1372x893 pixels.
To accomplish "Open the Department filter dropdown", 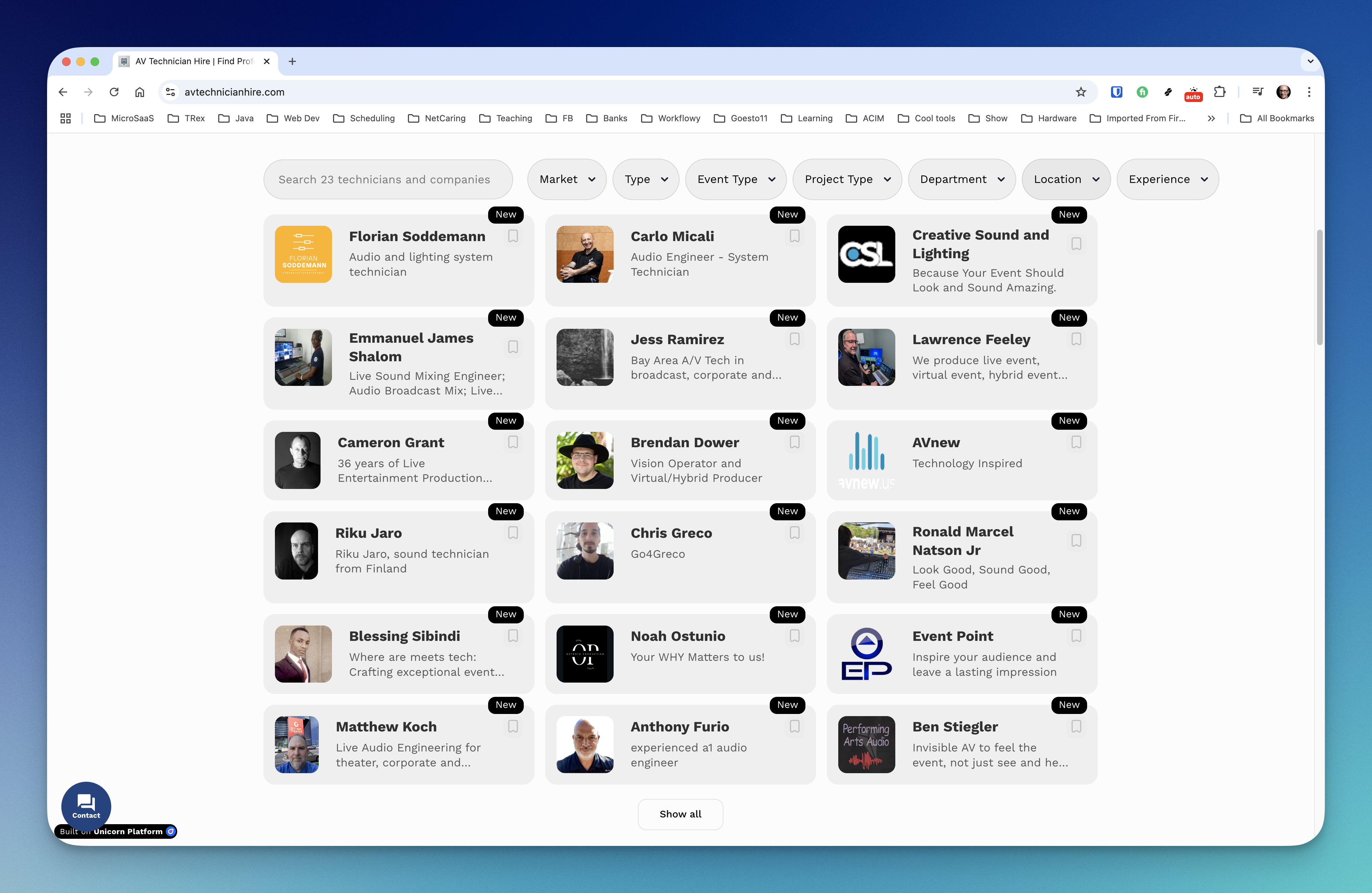I will pyautogui.click(x=962, y=179).
